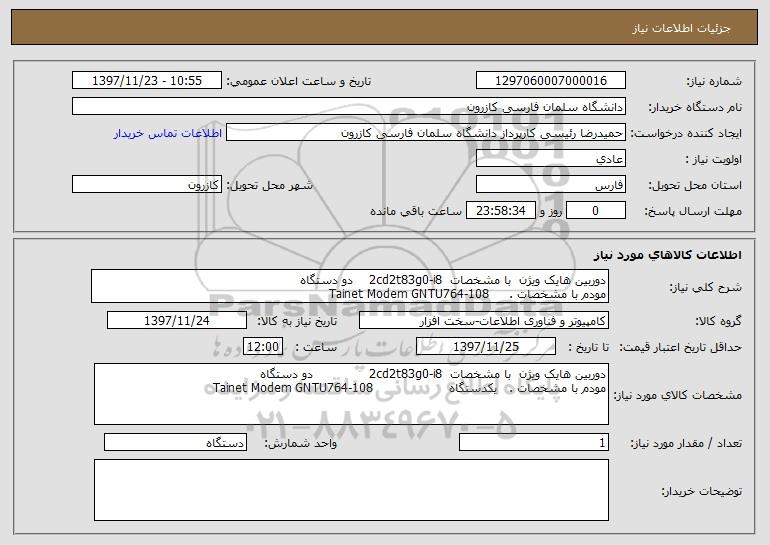770x545 pixels.
Task: Click the need date field 1397/11/24
Action: coord(177,320)
